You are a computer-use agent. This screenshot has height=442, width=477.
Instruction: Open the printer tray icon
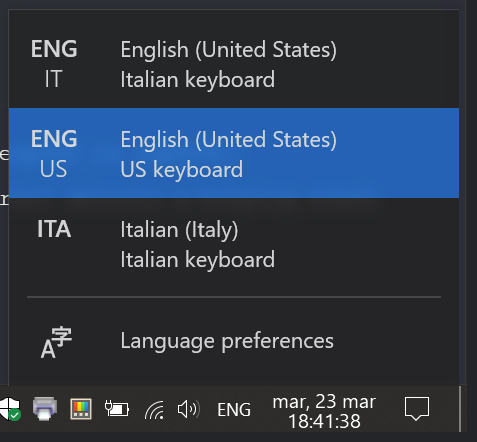(45, 409)
